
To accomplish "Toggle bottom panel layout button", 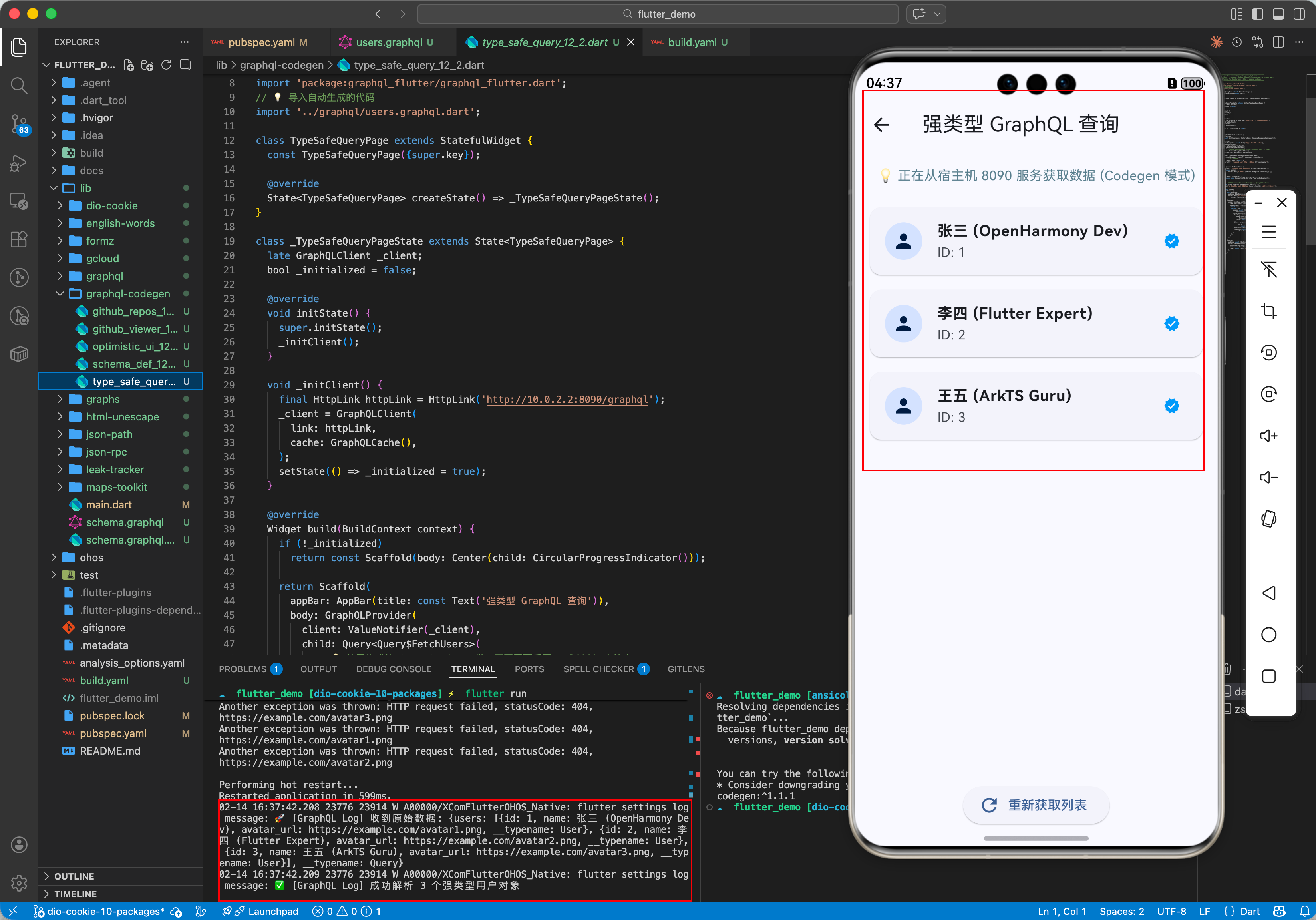I will coord(1278,14).
